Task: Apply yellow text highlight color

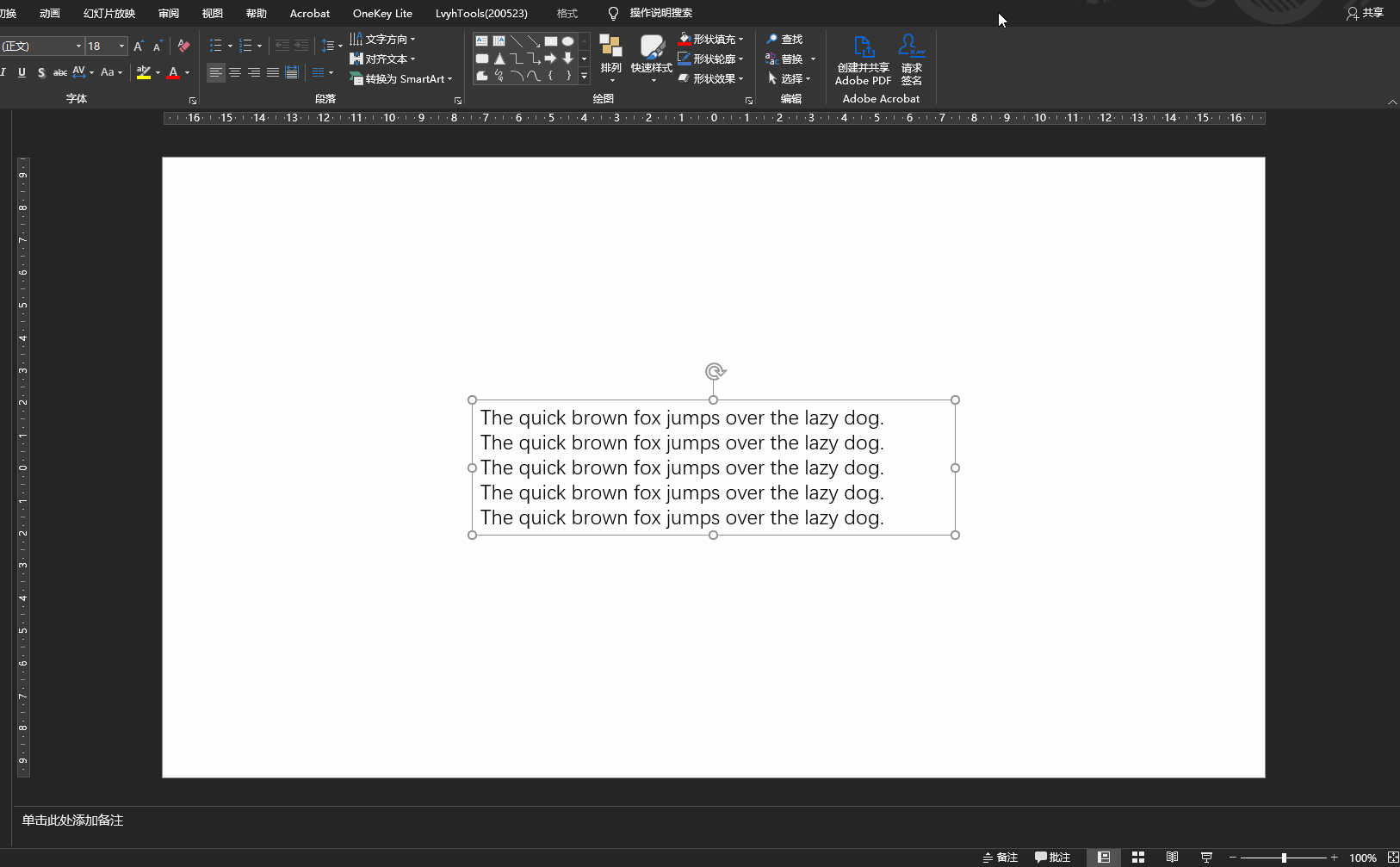Action: click(144, 72)
